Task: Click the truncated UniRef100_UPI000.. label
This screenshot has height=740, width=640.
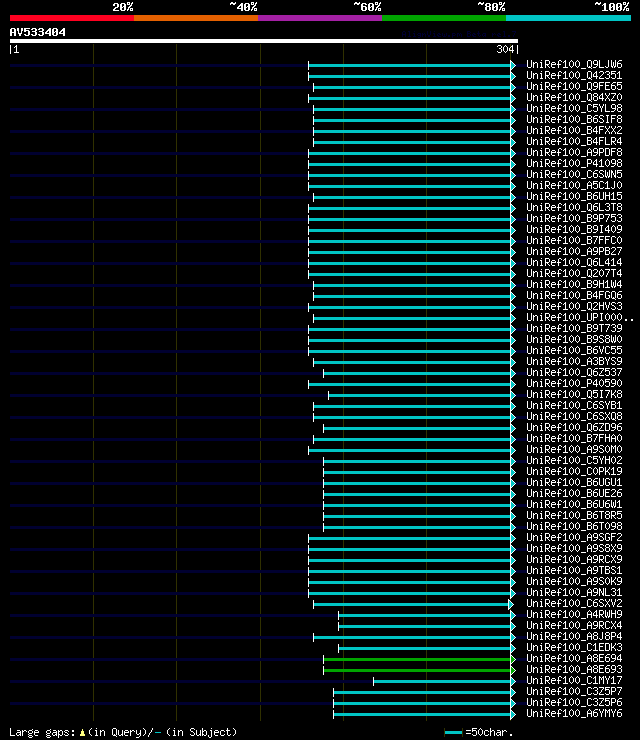Action: pyautogui.click(x=580, y=318)
